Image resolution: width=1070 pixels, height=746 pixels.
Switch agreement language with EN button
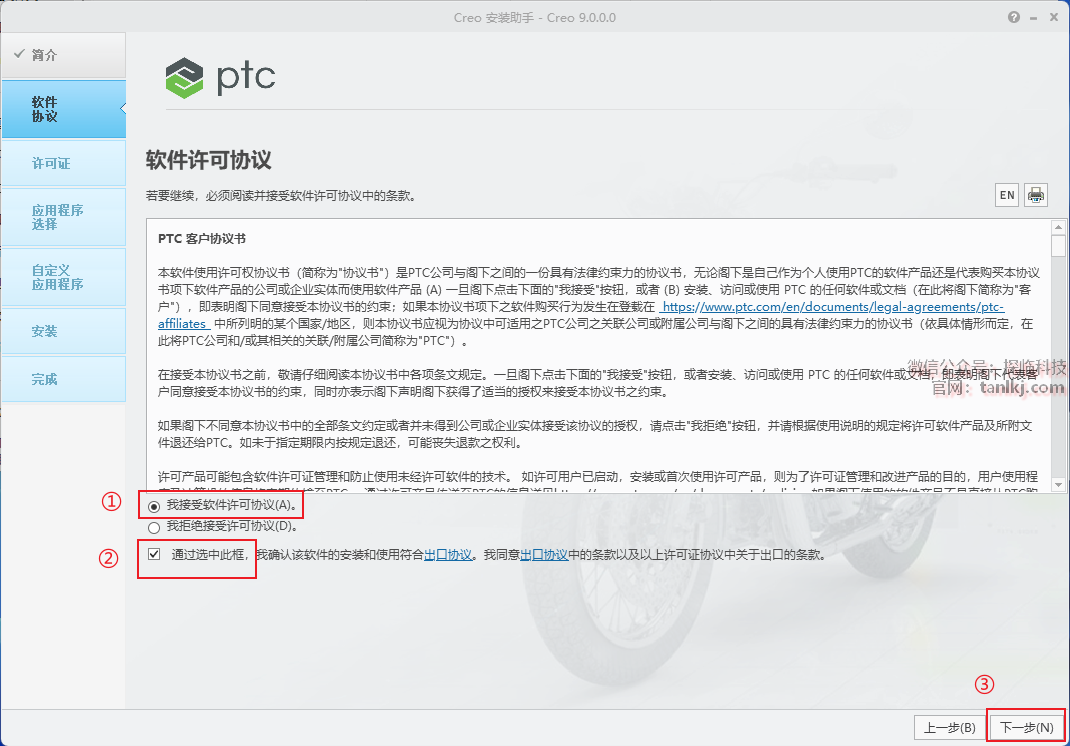[1007, 195]
